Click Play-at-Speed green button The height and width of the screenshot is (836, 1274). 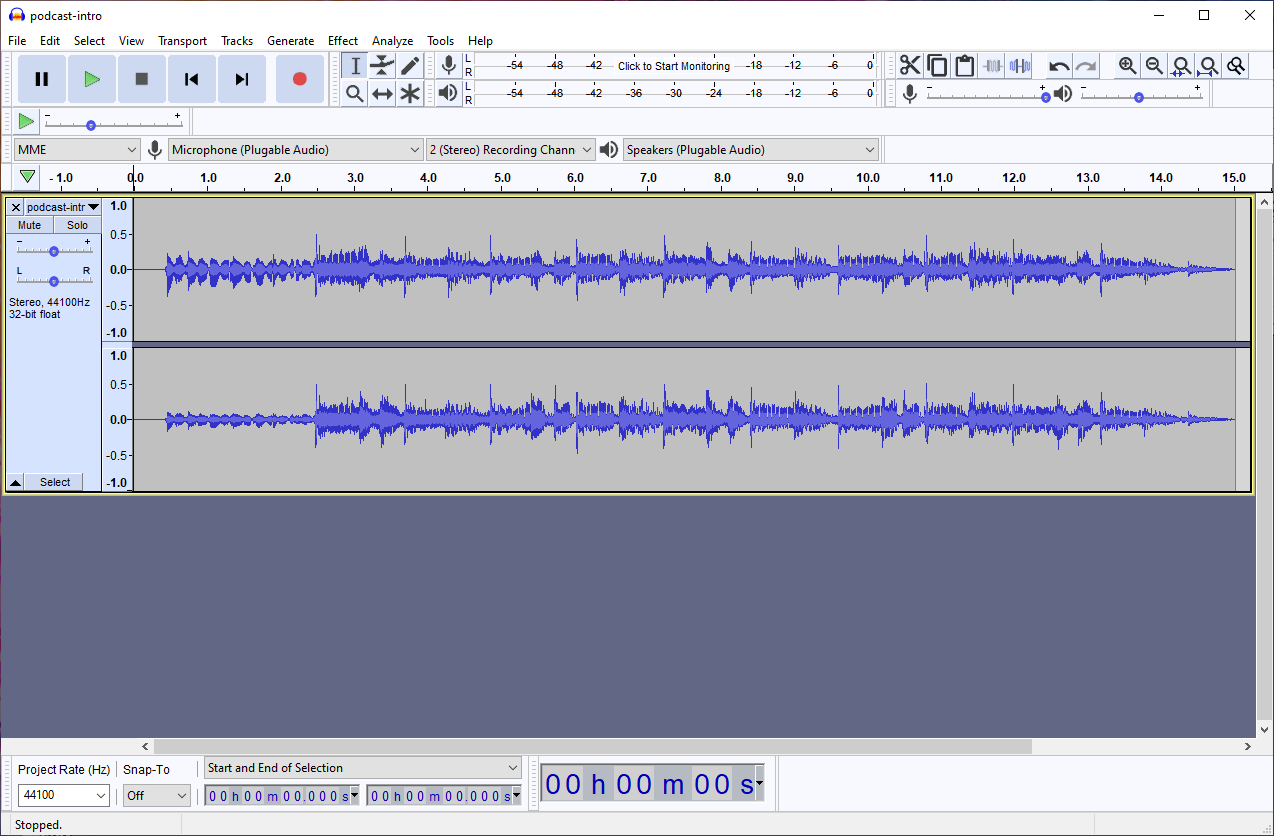coord(26,122)
